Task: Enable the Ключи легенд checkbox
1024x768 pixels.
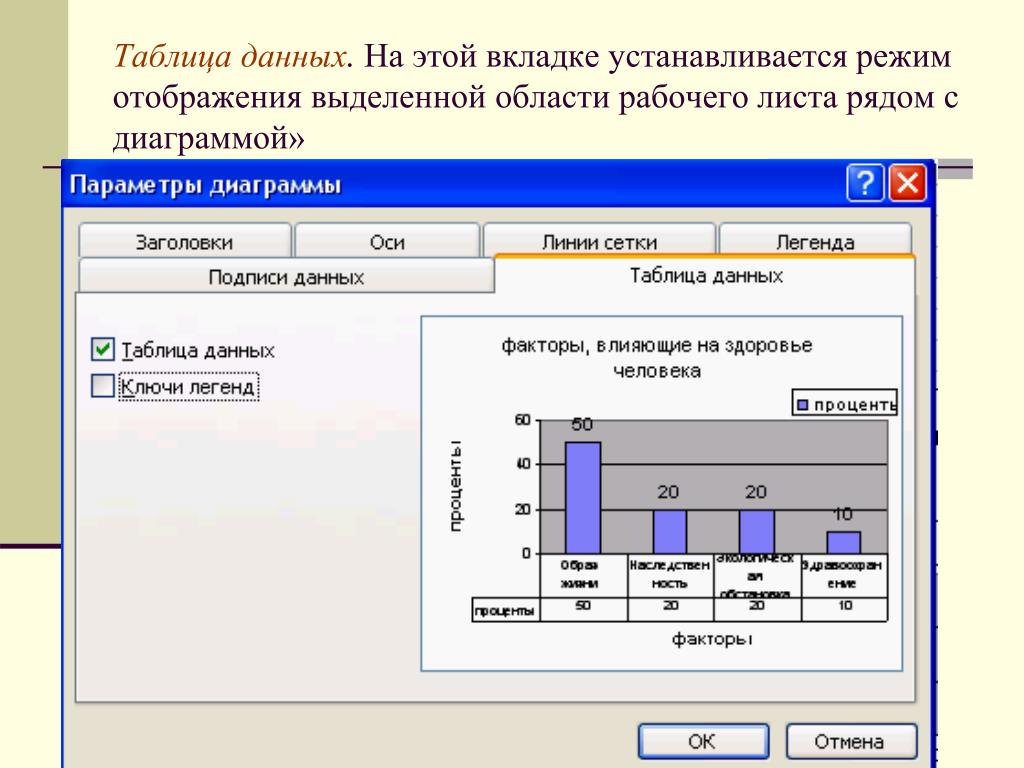Action: pos(103,386)
